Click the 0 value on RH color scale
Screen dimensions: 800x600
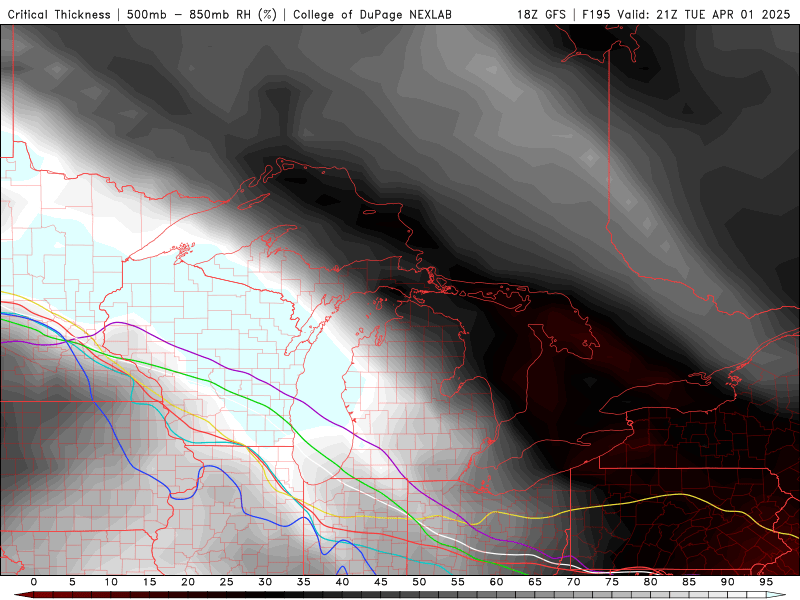pyautogui.click(x=34, y=582)
